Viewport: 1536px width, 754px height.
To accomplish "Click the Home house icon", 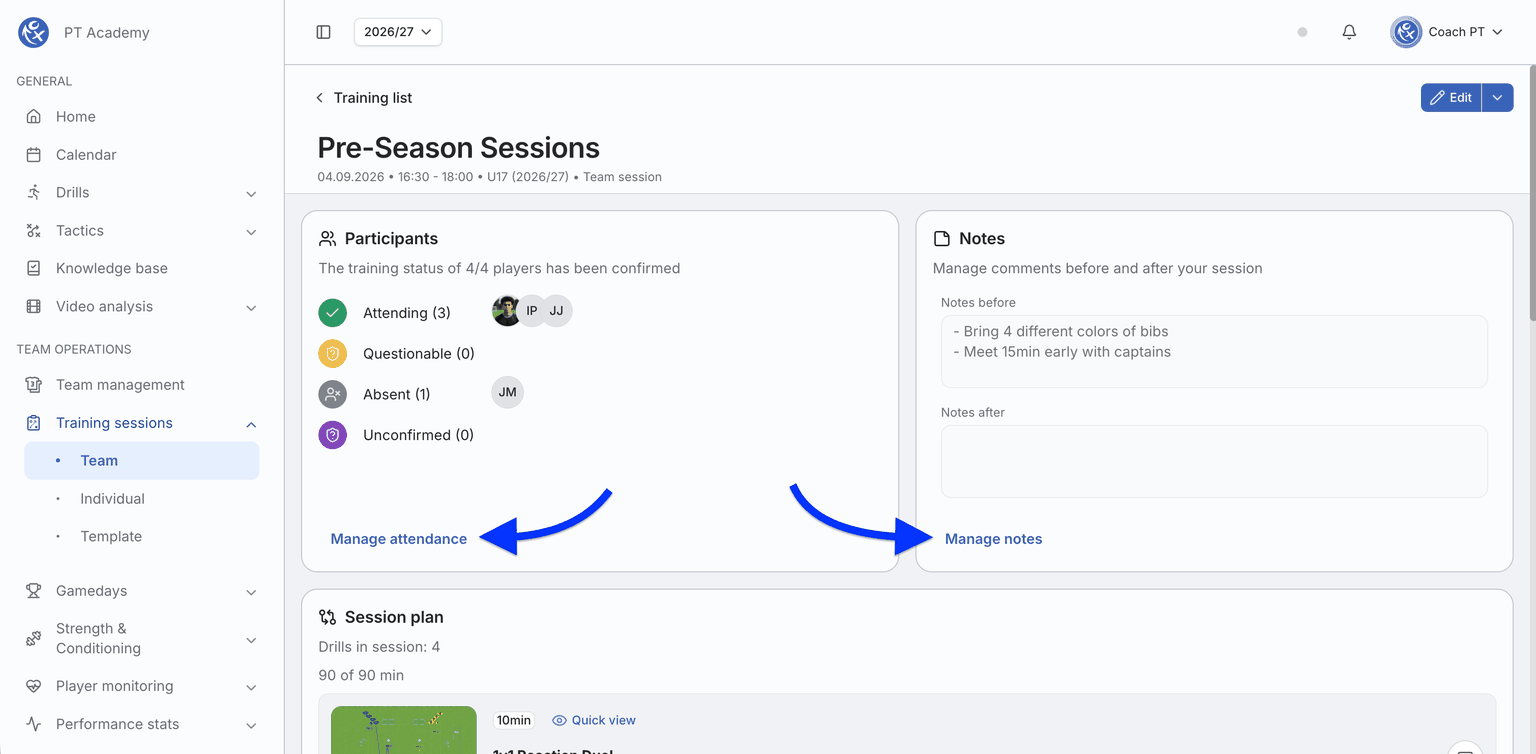I will [34, 117].
